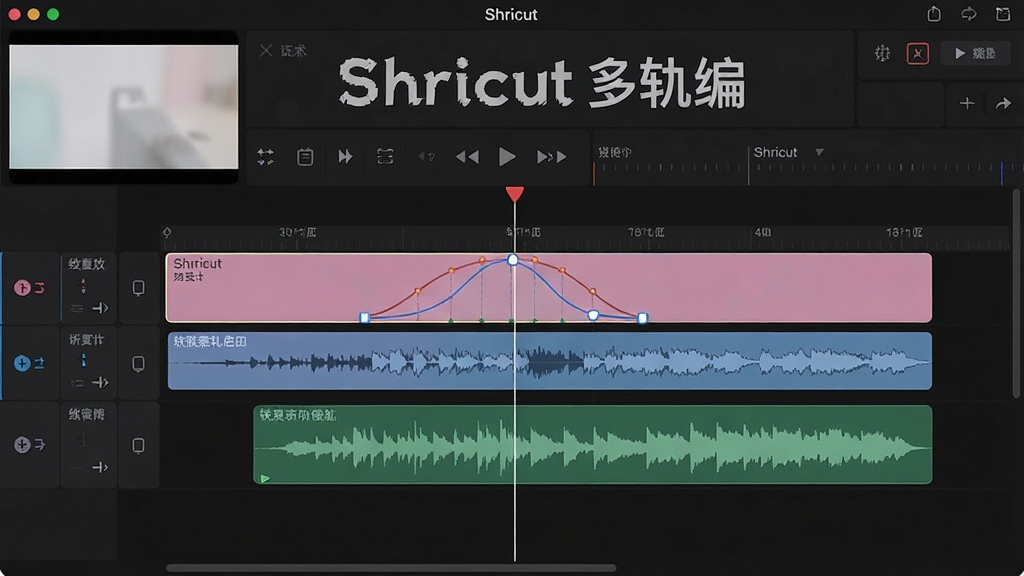Open the settings gear icon
The image size is (1024, 576).
tap(882, 54)
